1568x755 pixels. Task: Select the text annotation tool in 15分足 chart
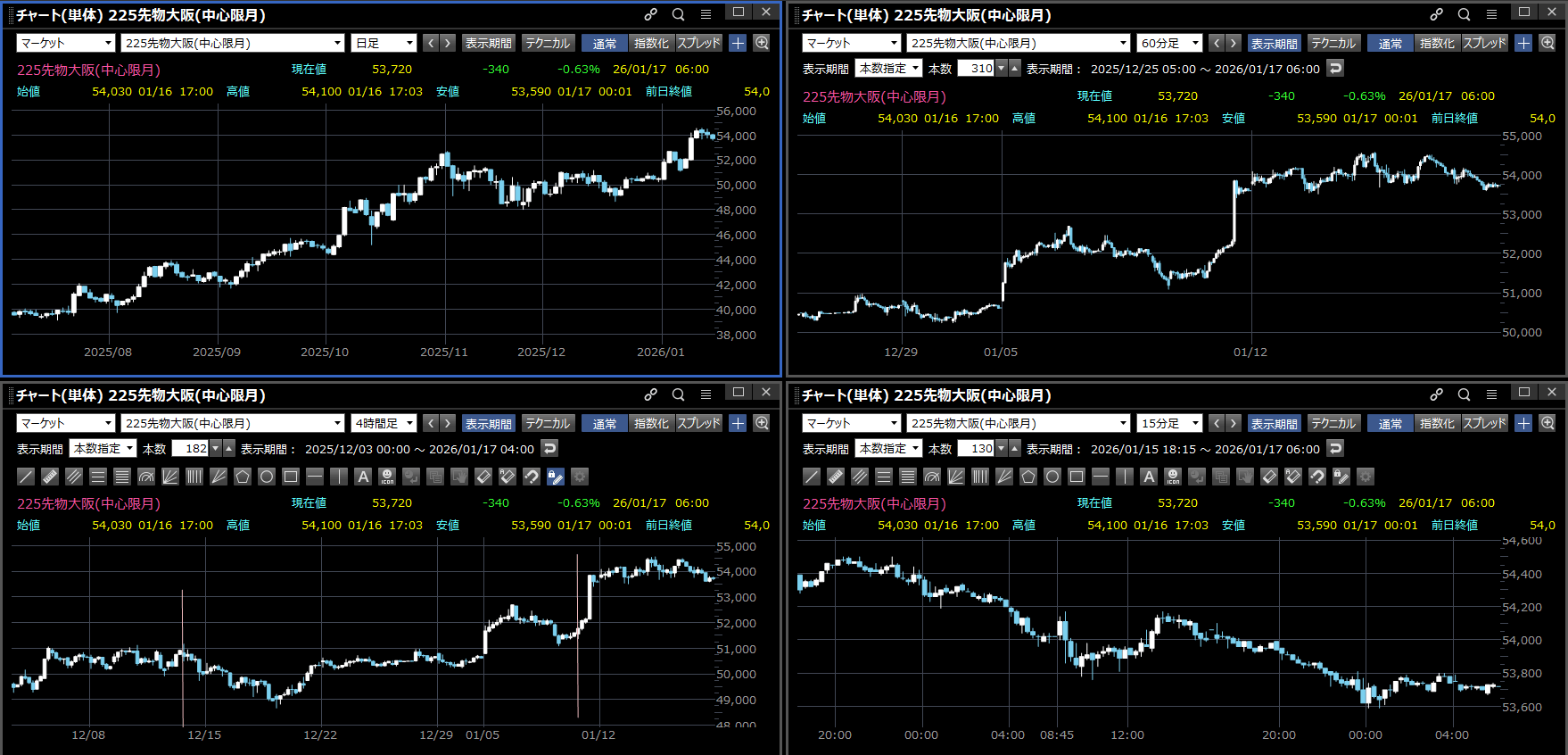(x=1149, y=477)
